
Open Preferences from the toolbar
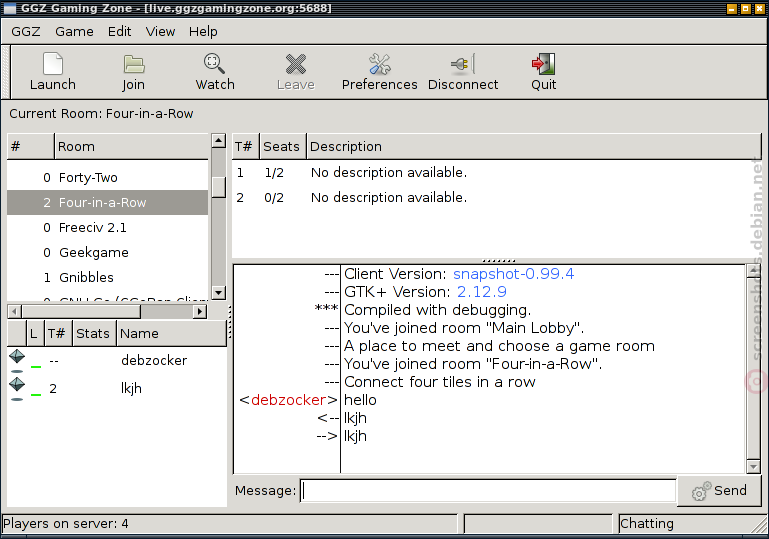tap(380, 72)
